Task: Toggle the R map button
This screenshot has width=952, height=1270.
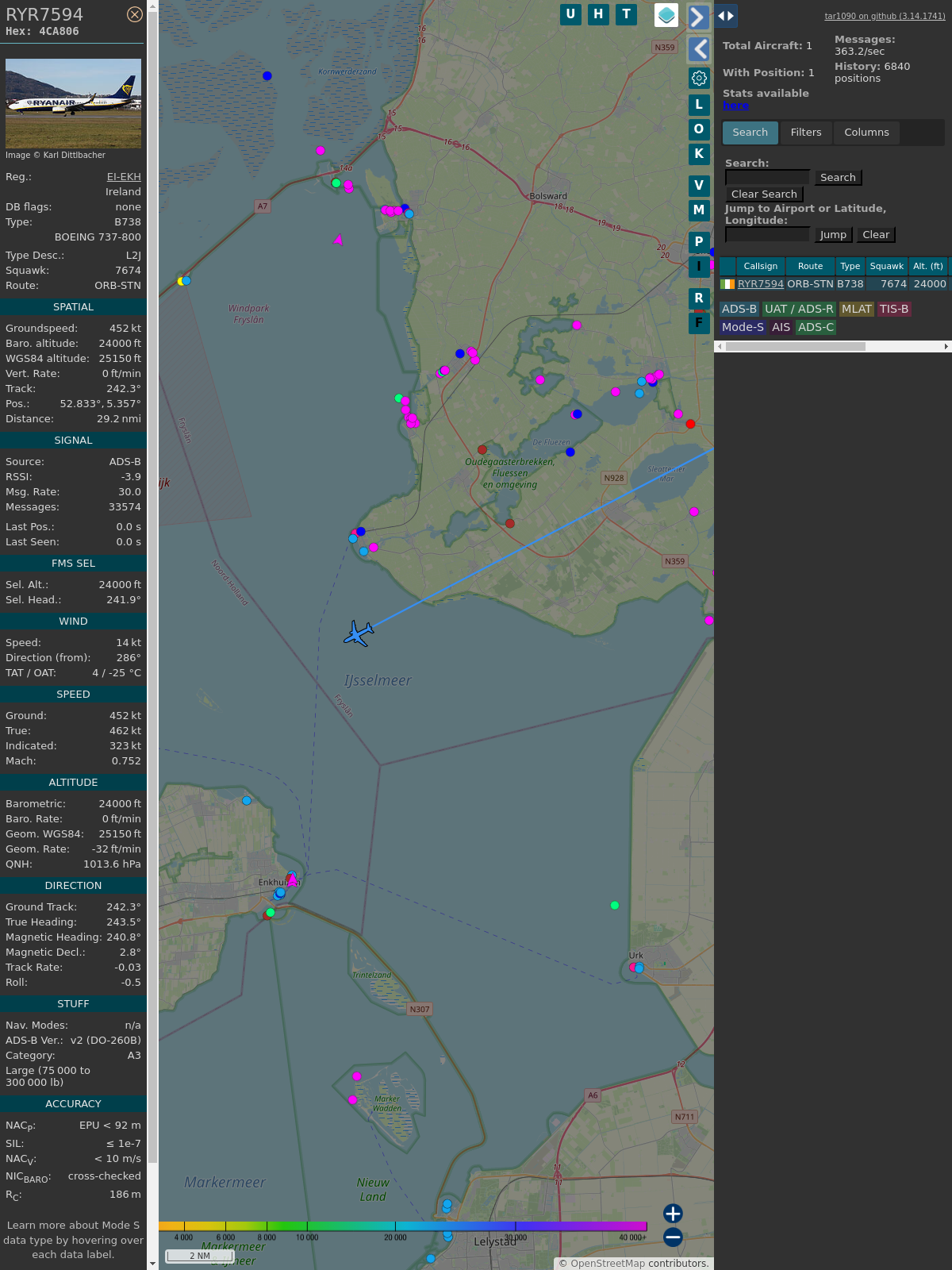Action: click(x=699, y=298)
